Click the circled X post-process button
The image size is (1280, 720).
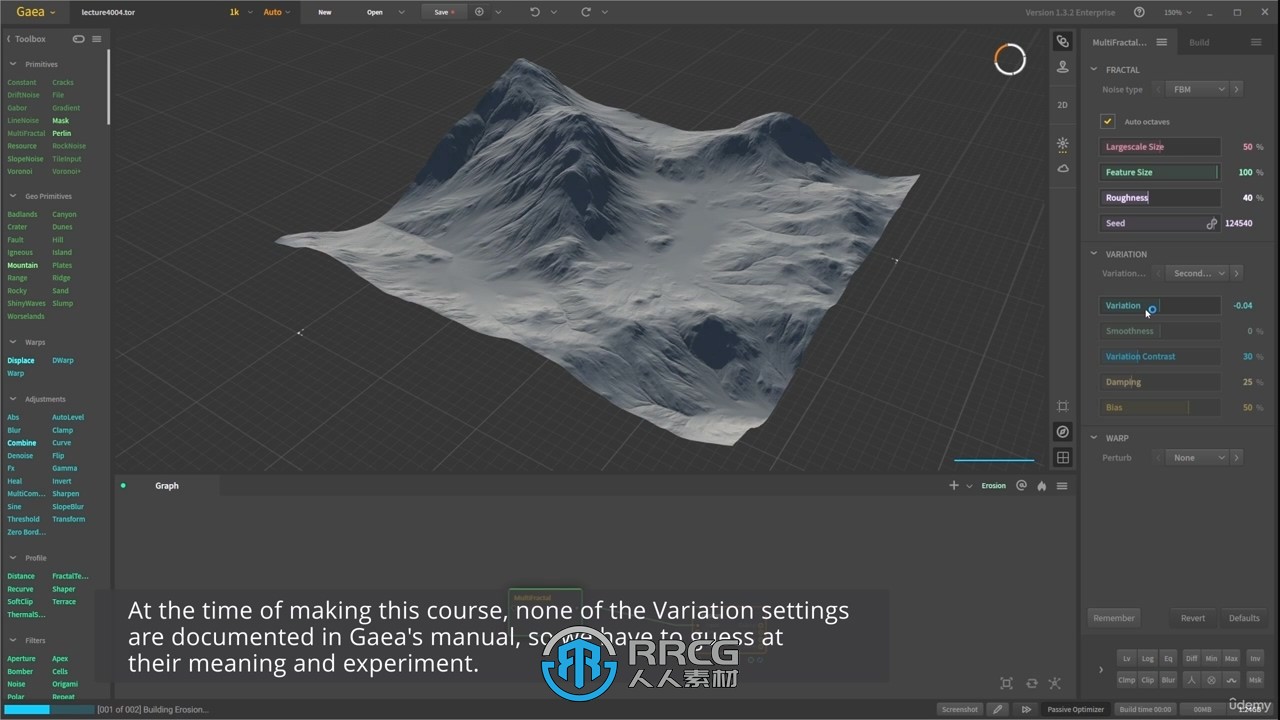point(1211,680)
